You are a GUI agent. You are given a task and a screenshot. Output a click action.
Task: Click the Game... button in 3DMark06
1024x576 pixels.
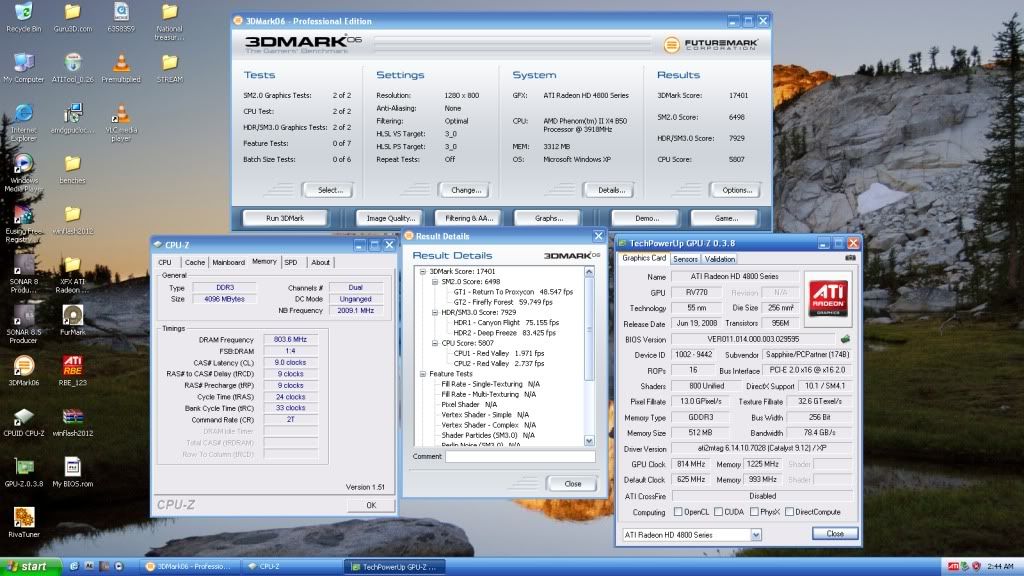(x=725, y=218)
